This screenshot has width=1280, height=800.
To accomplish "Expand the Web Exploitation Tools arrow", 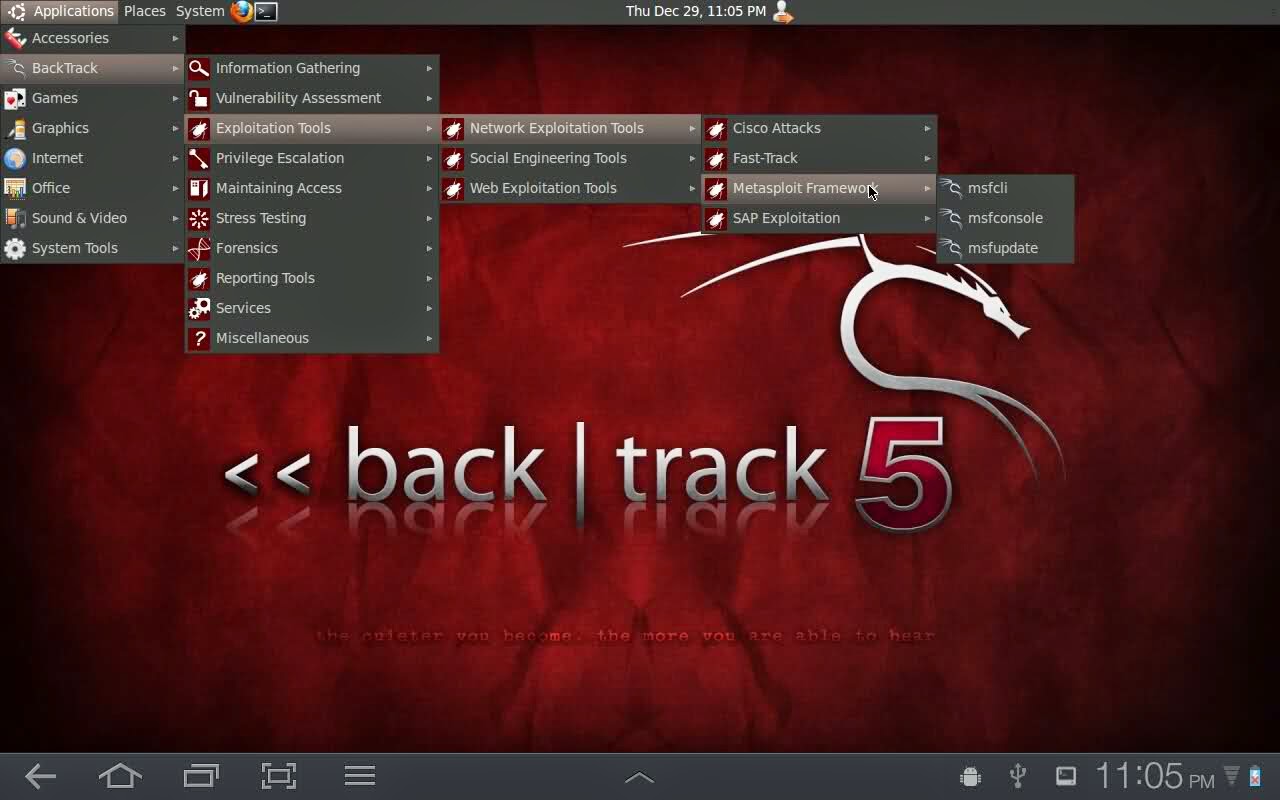I will point(692,188).
